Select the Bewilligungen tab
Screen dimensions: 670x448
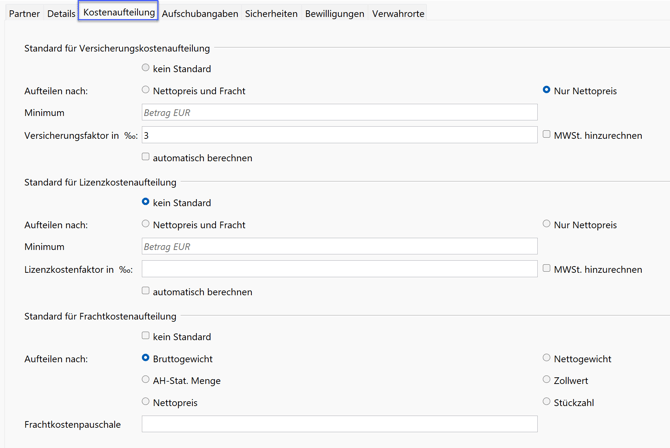click(334, 14)
